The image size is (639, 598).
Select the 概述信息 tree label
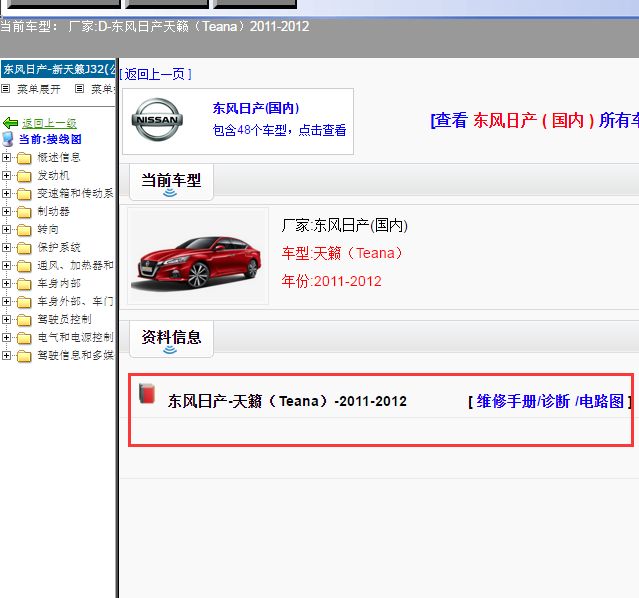pyautogui.click(x=59, y=157)
